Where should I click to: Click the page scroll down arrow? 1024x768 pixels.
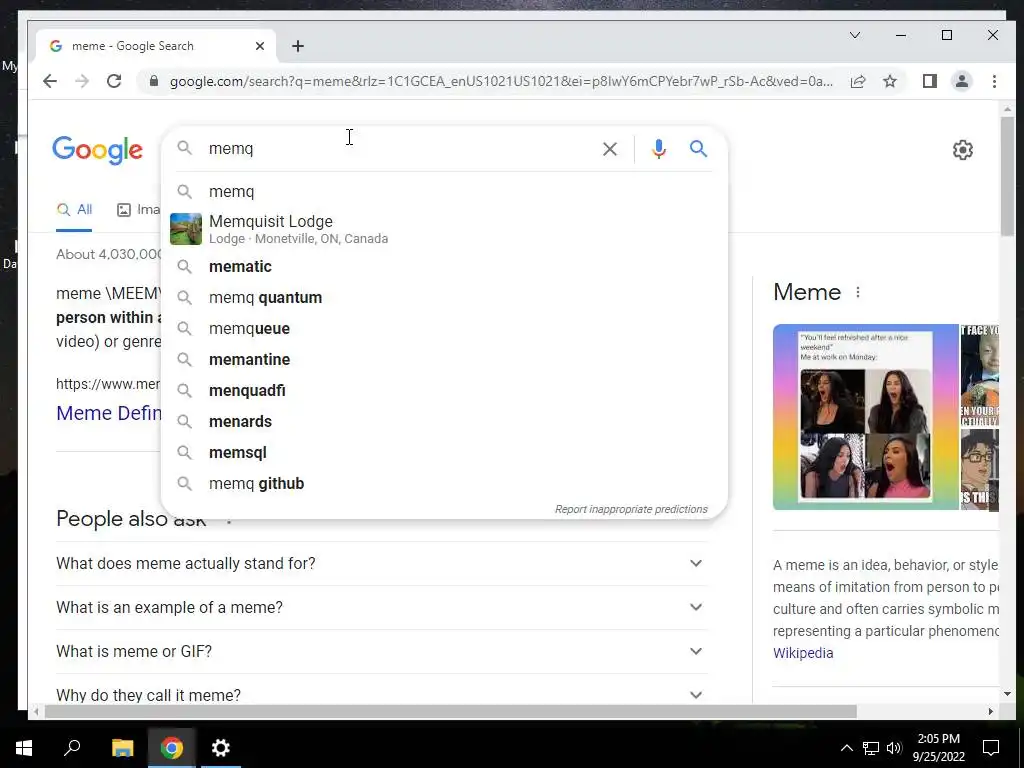pyautogui.click(x=1007, y=694)
